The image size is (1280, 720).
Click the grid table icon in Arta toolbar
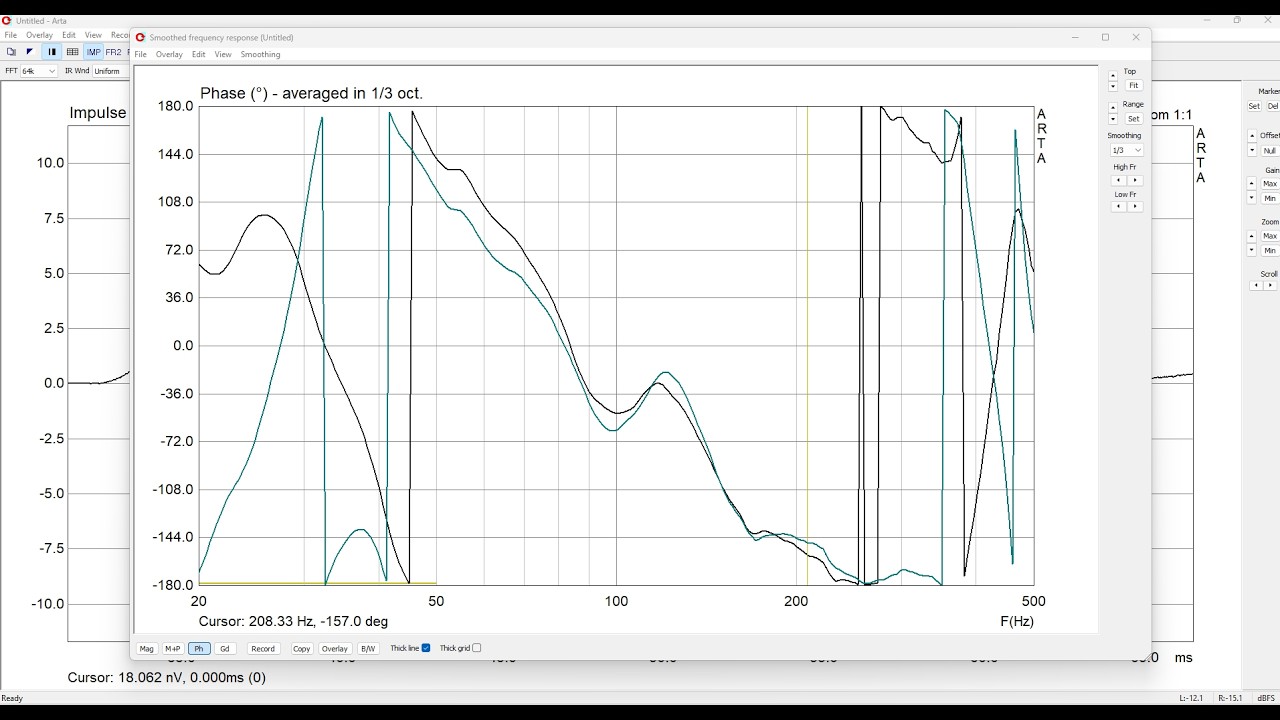tap(72, 52)
